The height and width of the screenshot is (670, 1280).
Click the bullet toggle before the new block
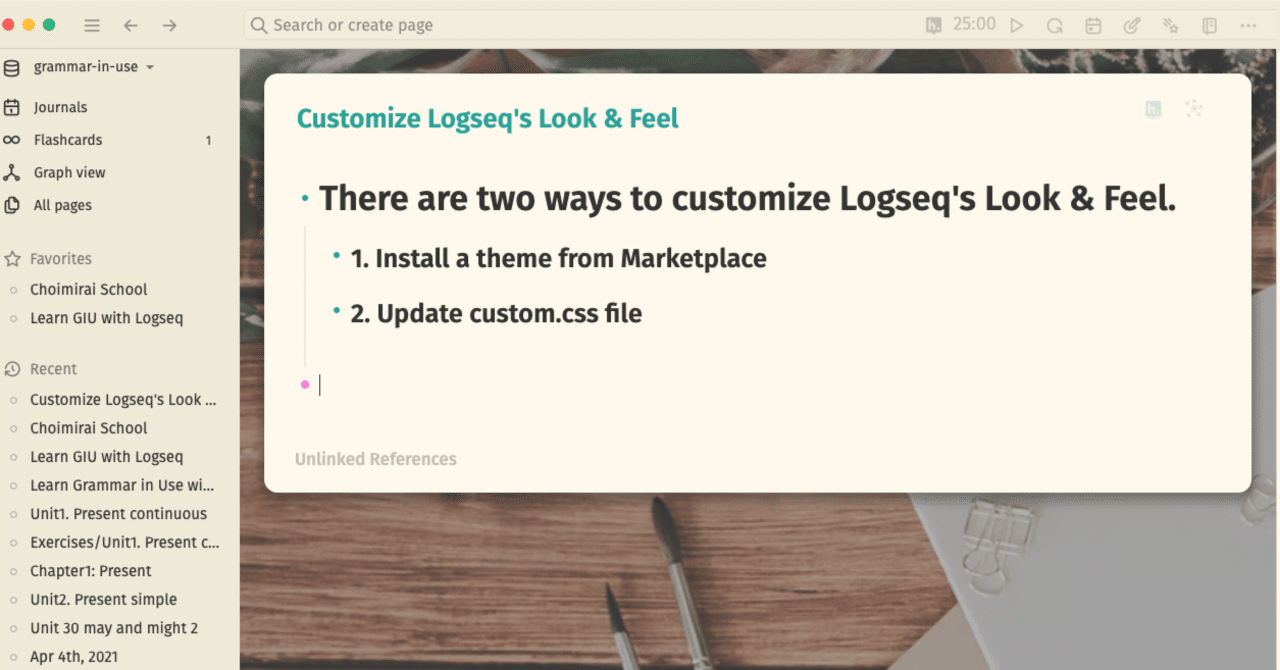304,384
